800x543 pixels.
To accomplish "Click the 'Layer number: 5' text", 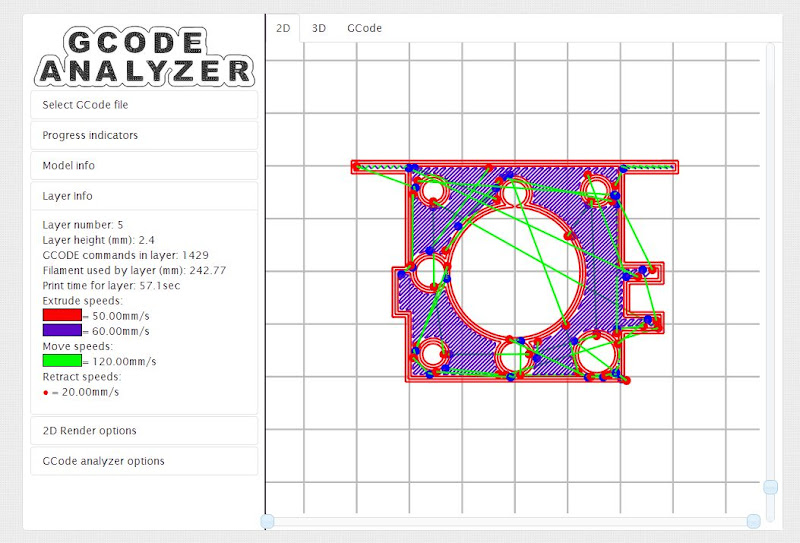I will [x=83, y=225].
